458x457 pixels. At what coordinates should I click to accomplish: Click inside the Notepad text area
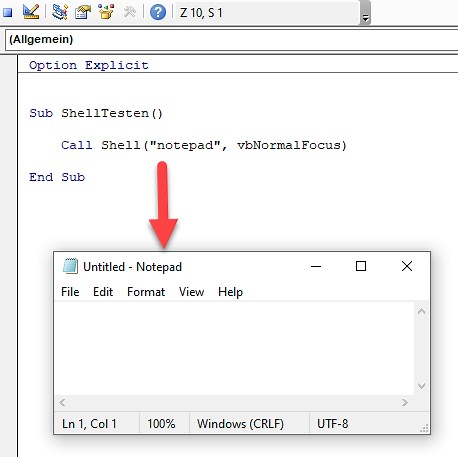click(234, 348)
